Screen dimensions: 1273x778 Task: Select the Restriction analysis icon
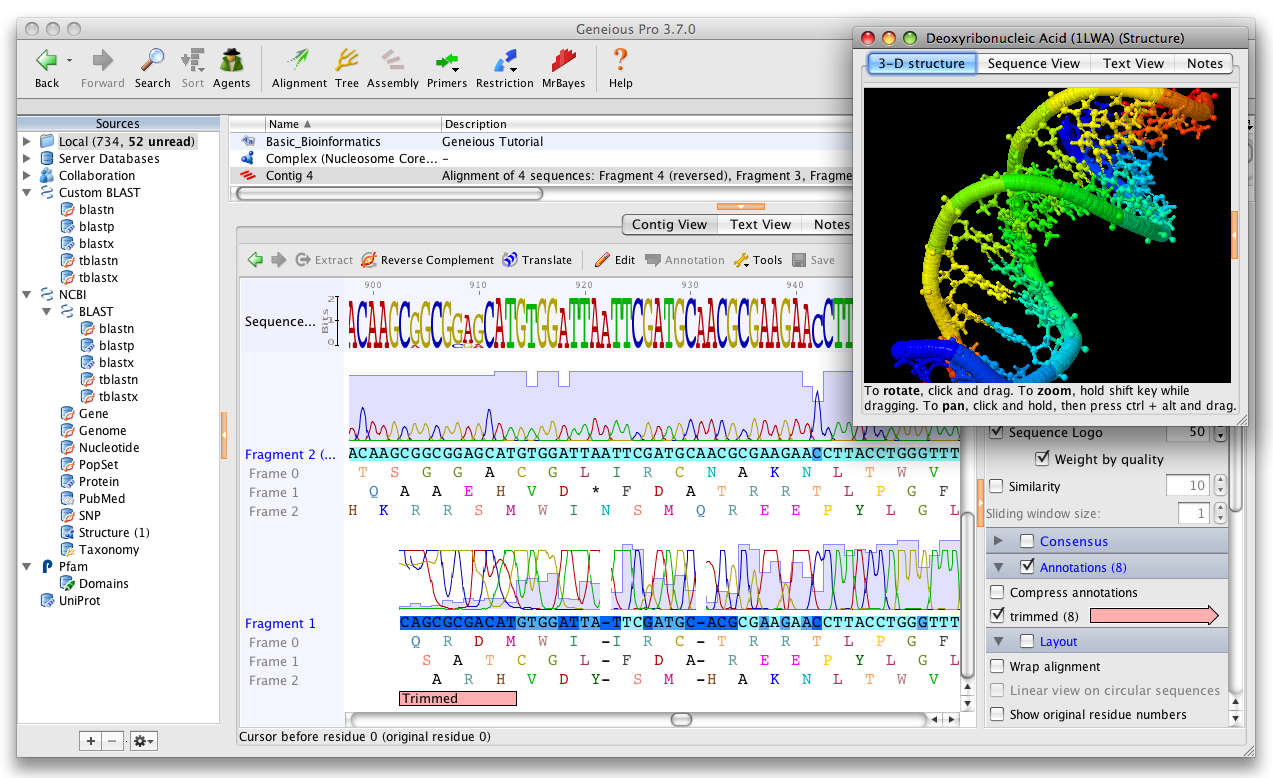(504, 67)
